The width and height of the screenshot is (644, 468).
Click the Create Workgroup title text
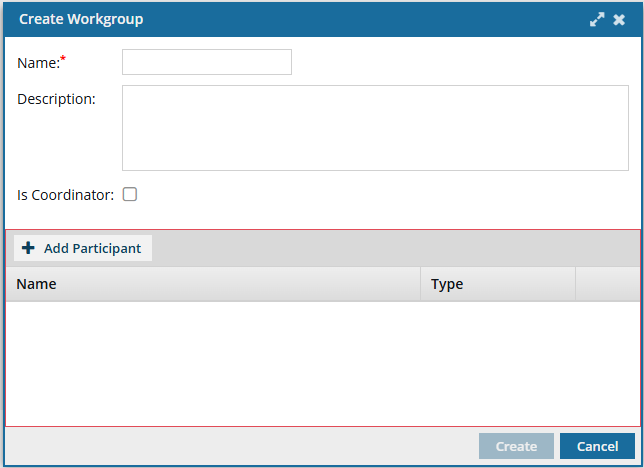pos(81,19)
